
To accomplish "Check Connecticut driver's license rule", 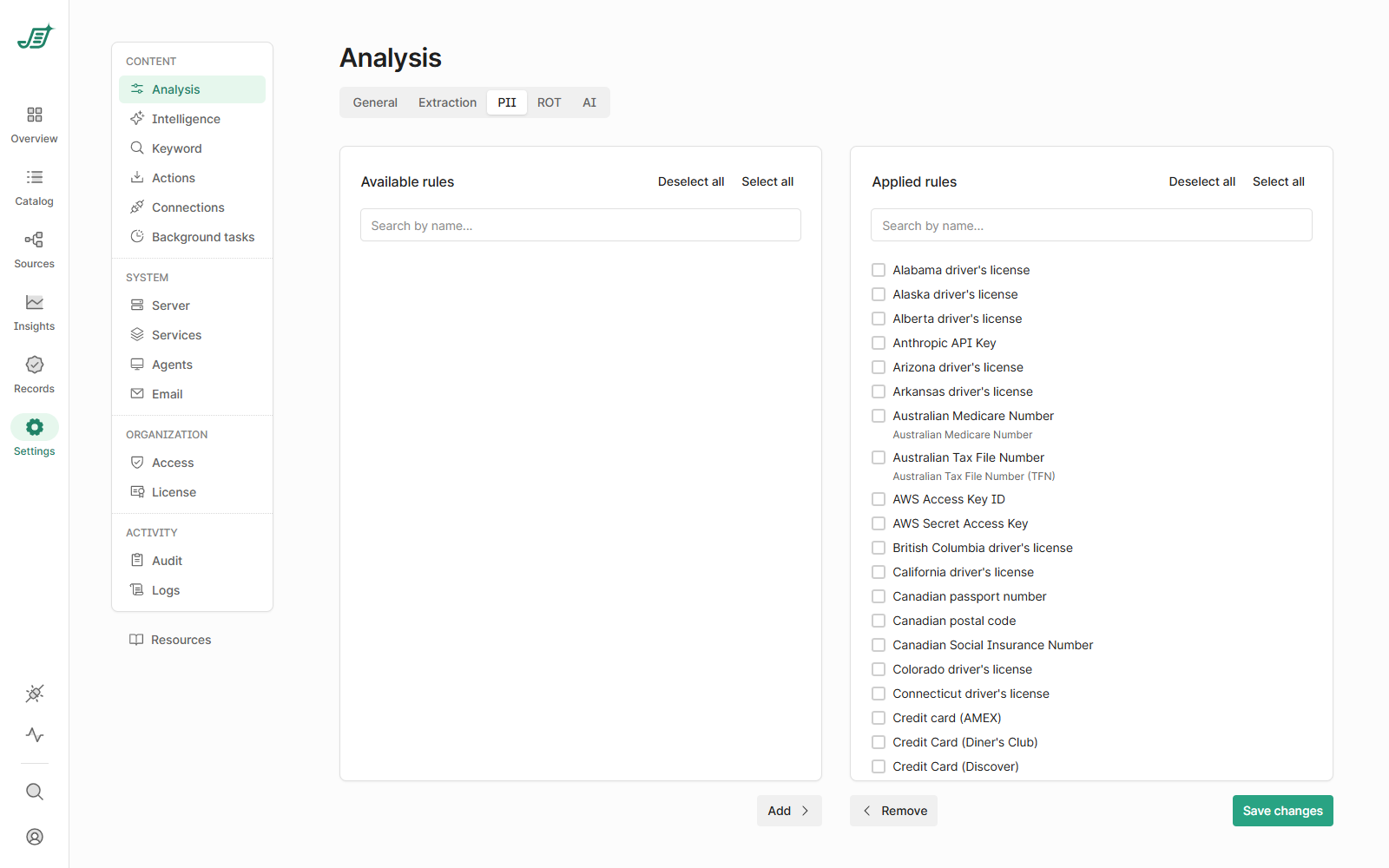I will pos(879,694).
